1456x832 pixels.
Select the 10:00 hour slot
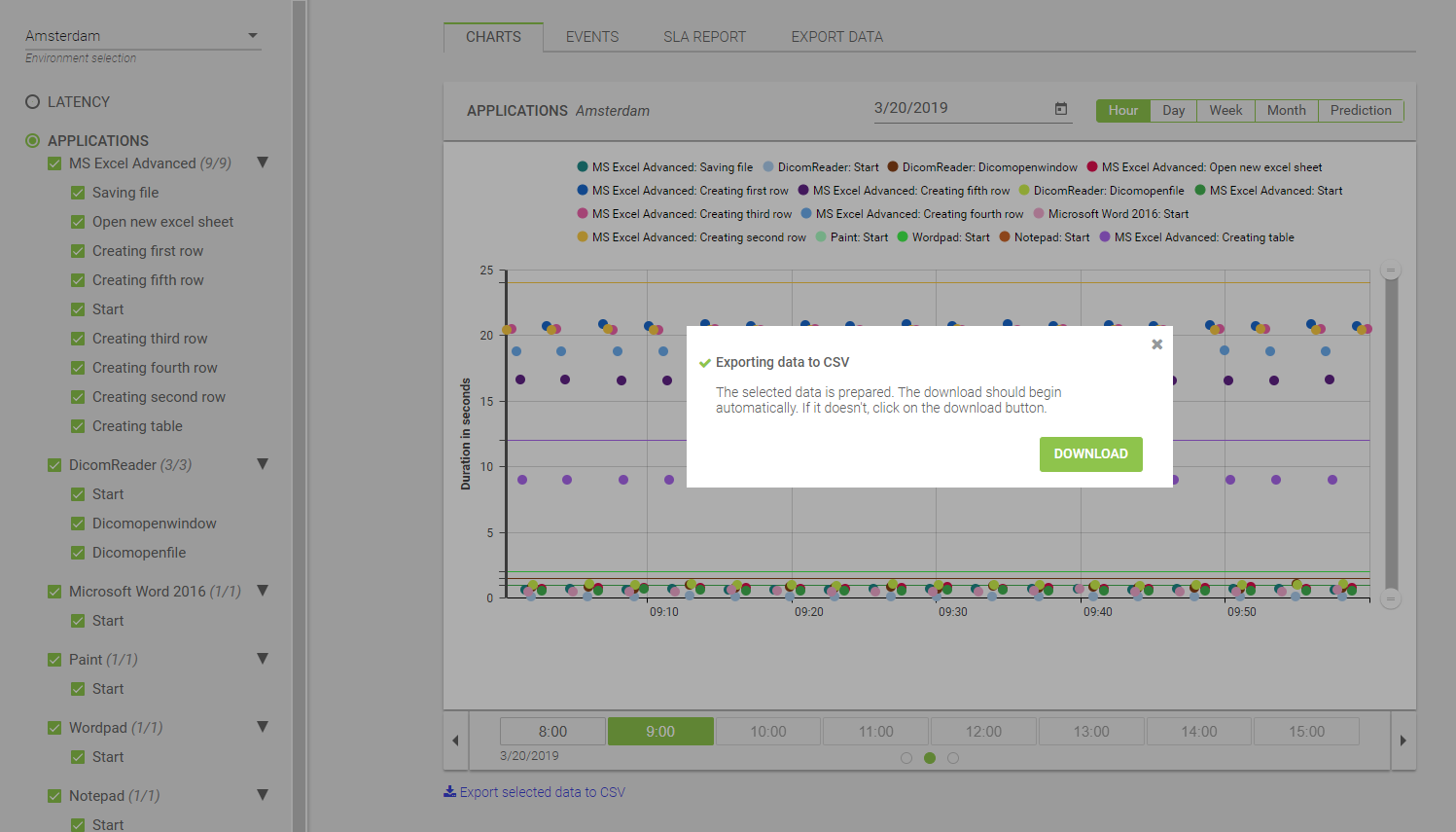click(768, 732)
